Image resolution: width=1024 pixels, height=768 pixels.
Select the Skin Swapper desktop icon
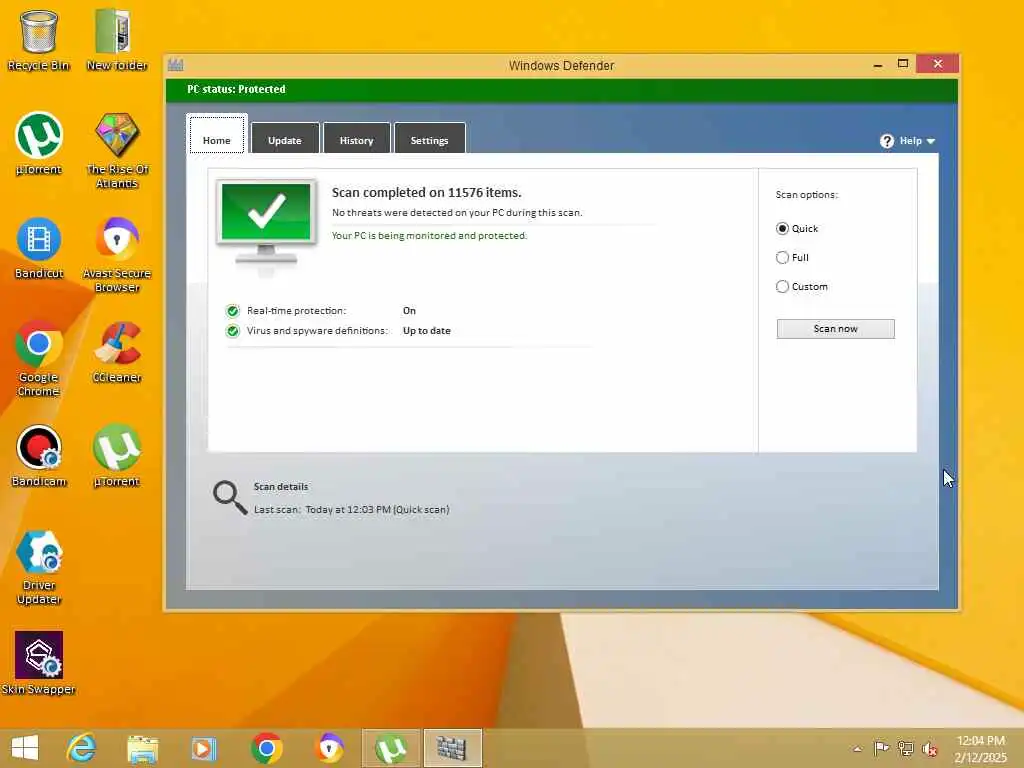39,663
